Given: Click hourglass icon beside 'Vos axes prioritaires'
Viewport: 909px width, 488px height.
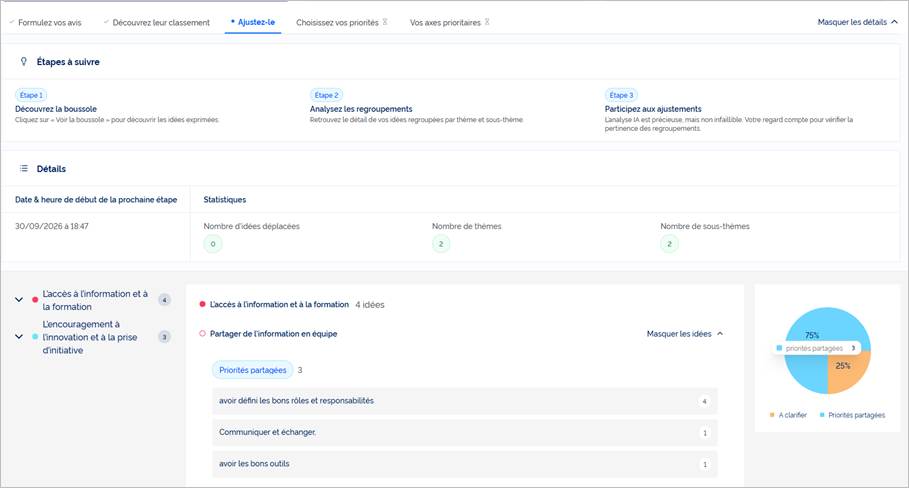Looking at the screenshot, I should (x=487, y=22).
